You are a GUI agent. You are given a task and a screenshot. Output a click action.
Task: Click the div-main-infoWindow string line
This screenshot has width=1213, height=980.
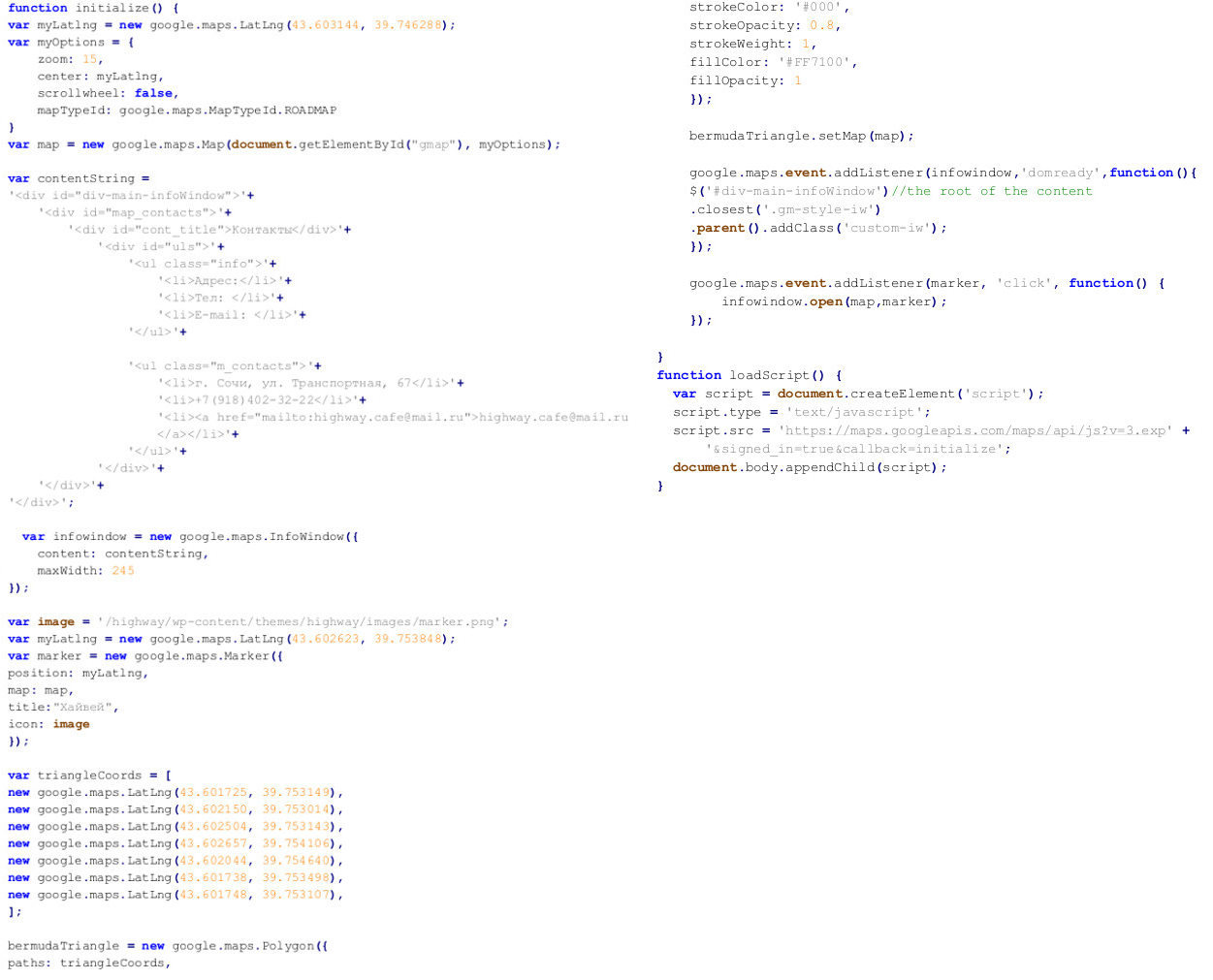(x=132, y=196)
